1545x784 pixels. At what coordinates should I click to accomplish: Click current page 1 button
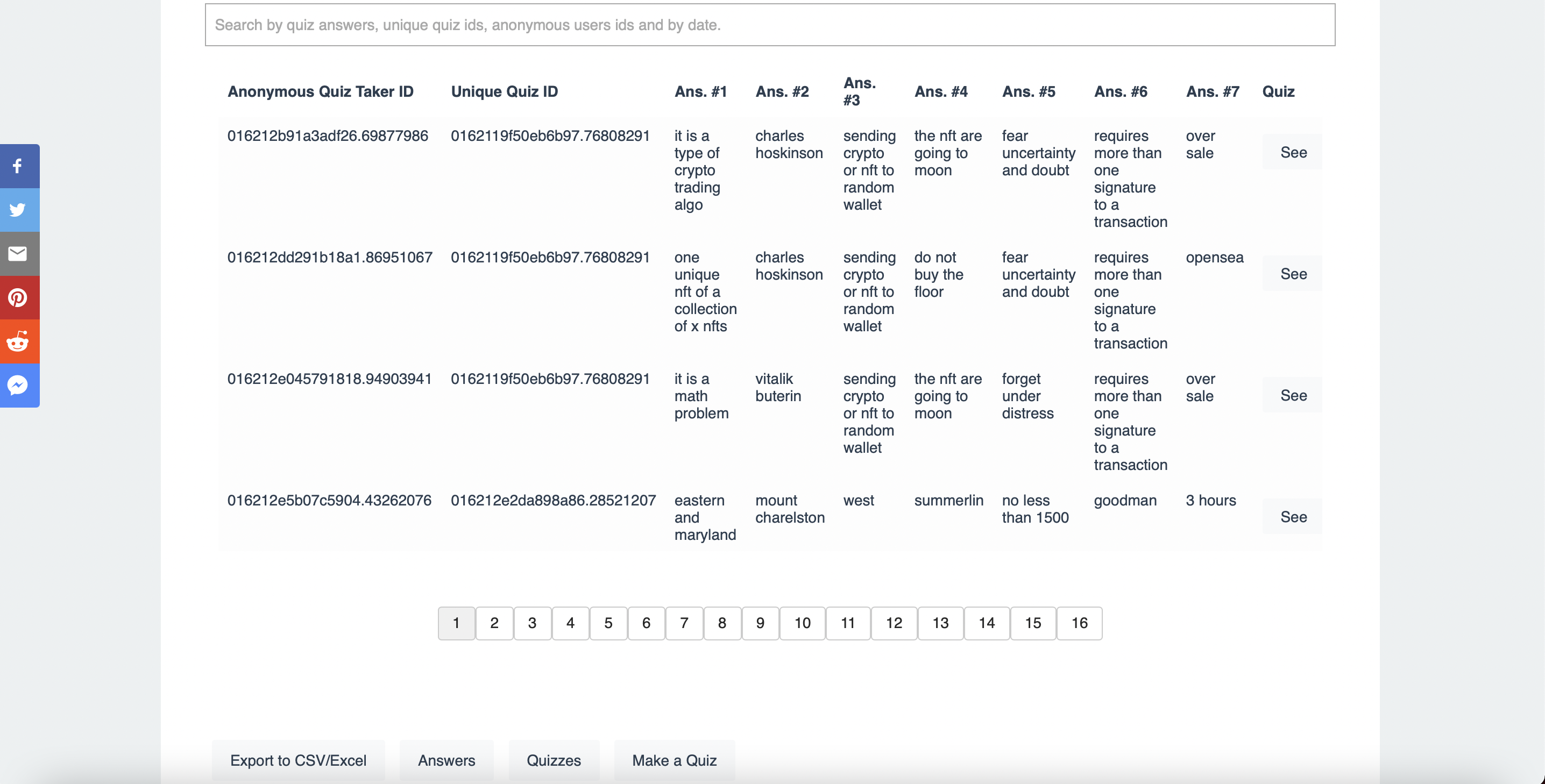[456, 623]
